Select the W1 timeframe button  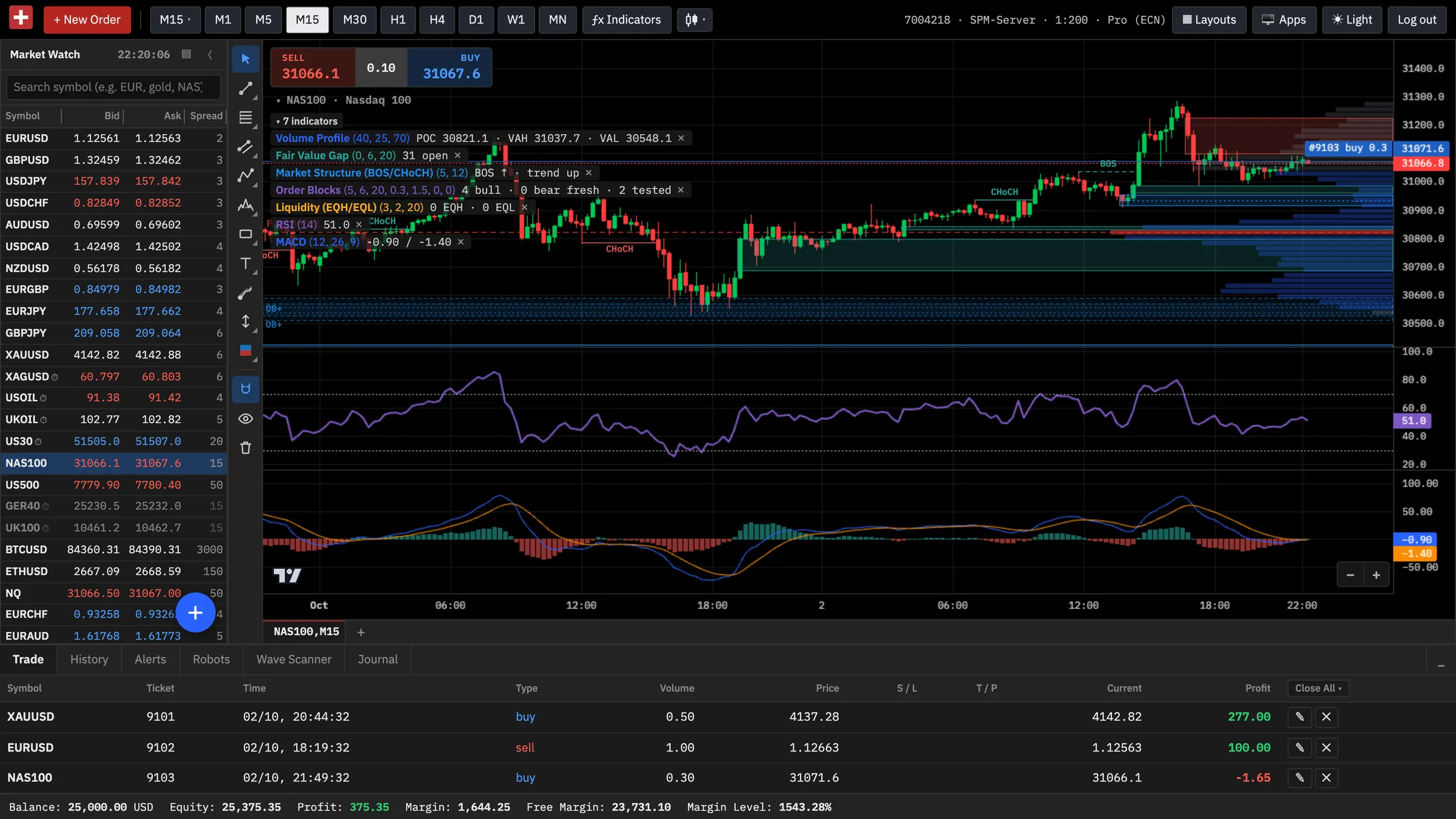point(516,20)
